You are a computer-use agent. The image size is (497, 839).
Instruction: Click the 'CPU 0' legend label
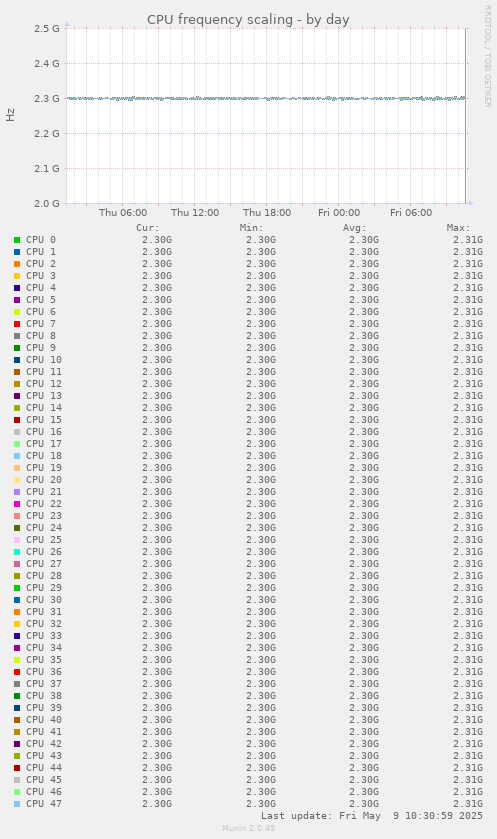click(41, 240)
